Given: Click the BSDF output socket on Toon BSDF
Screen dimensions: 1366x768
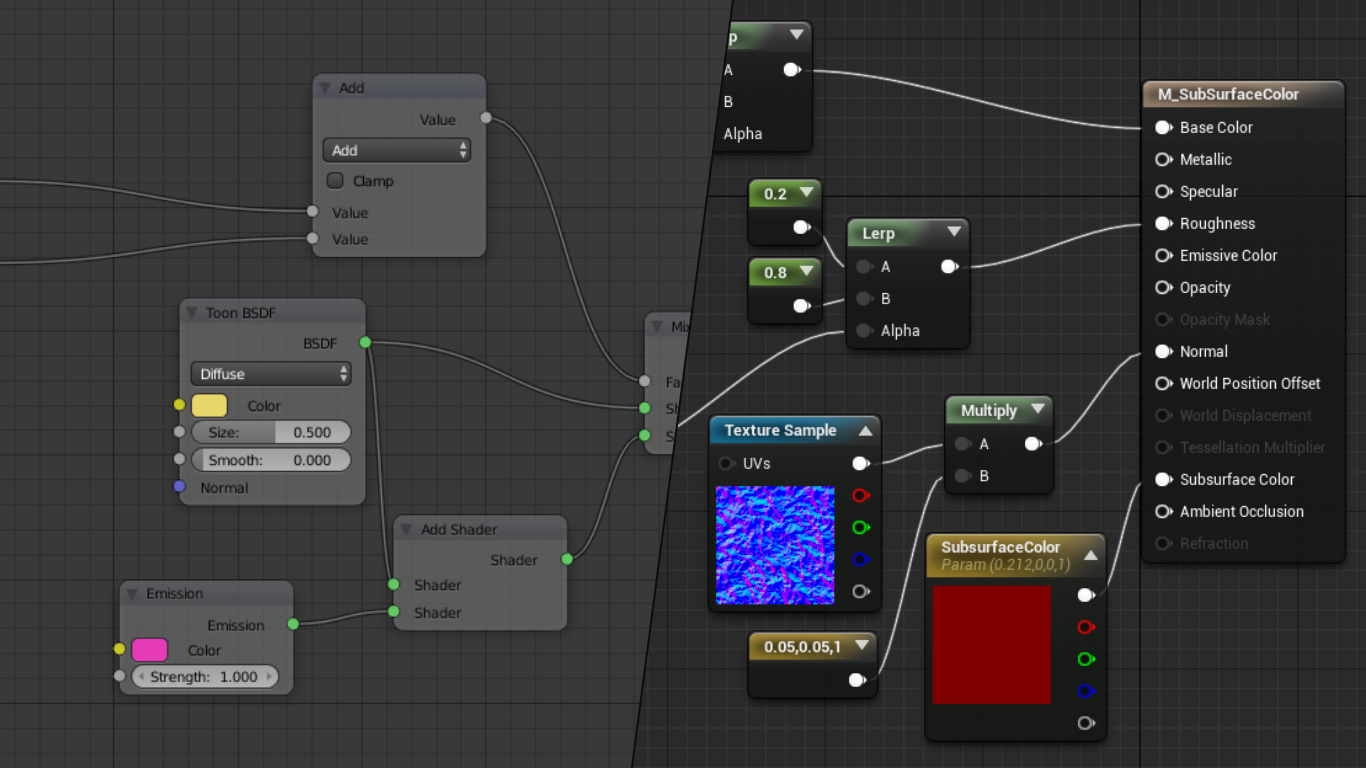Looking at the screenshot, I should pos(365,342).
